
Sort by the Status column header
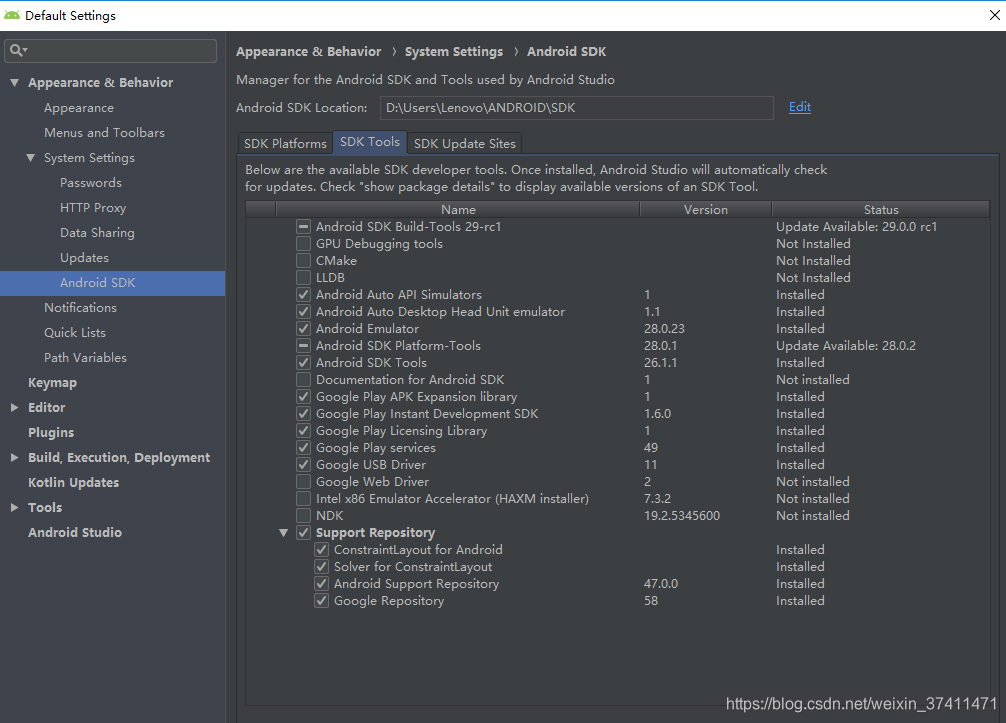coord(881,209)
